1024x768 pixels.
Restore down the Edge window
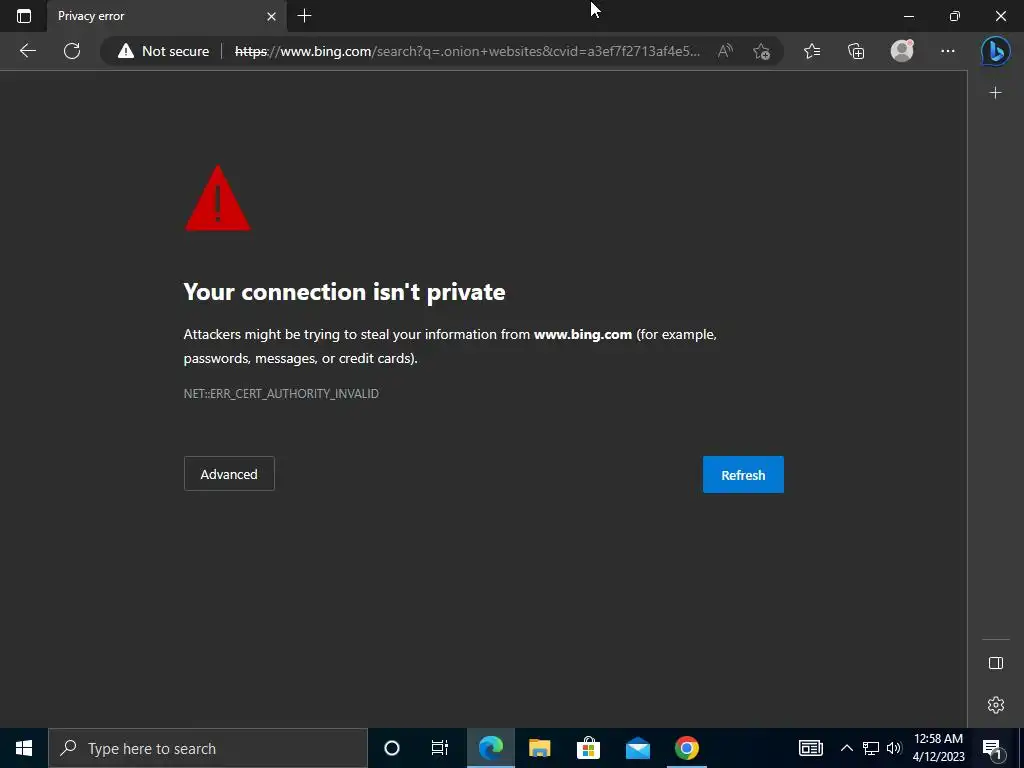955,16
